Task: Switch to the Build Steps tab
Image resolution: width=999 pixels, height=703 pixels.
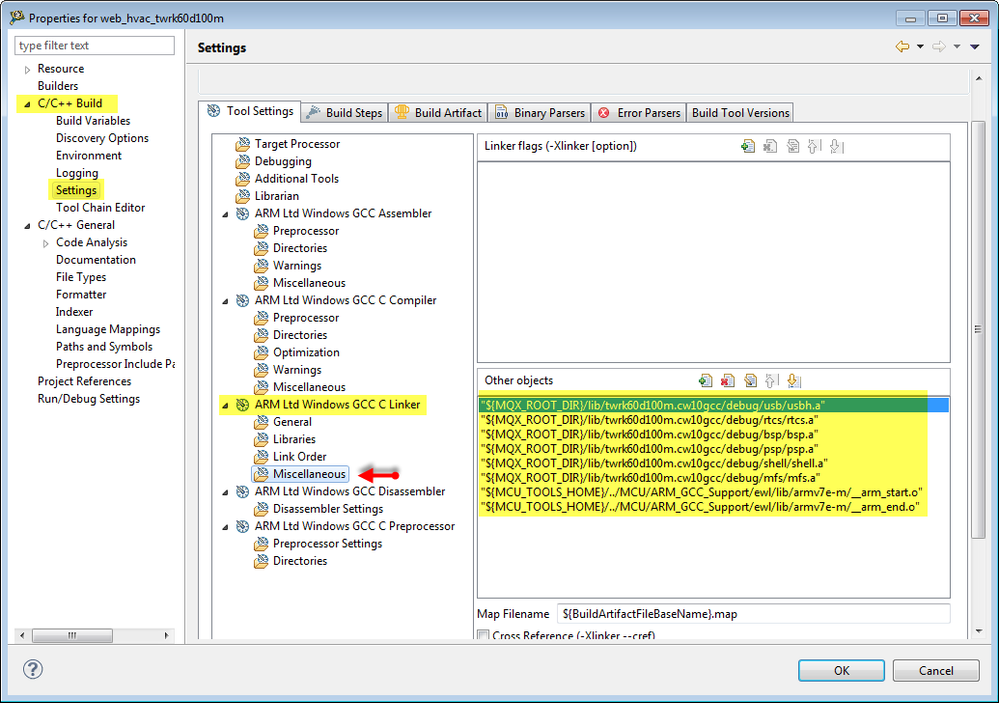Action: coord(345,113)
